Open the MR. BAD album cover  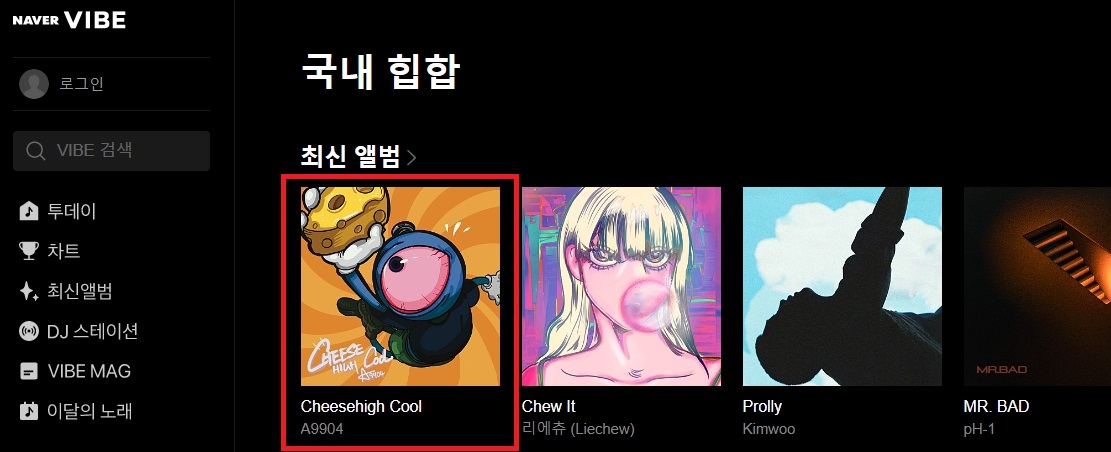point(1037,286)
